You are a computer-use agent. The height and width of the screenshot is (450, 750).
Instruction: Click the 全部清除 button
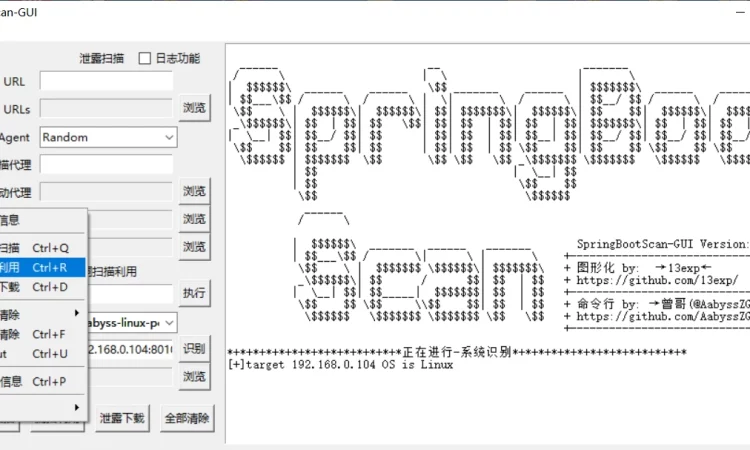coord(187,418)
